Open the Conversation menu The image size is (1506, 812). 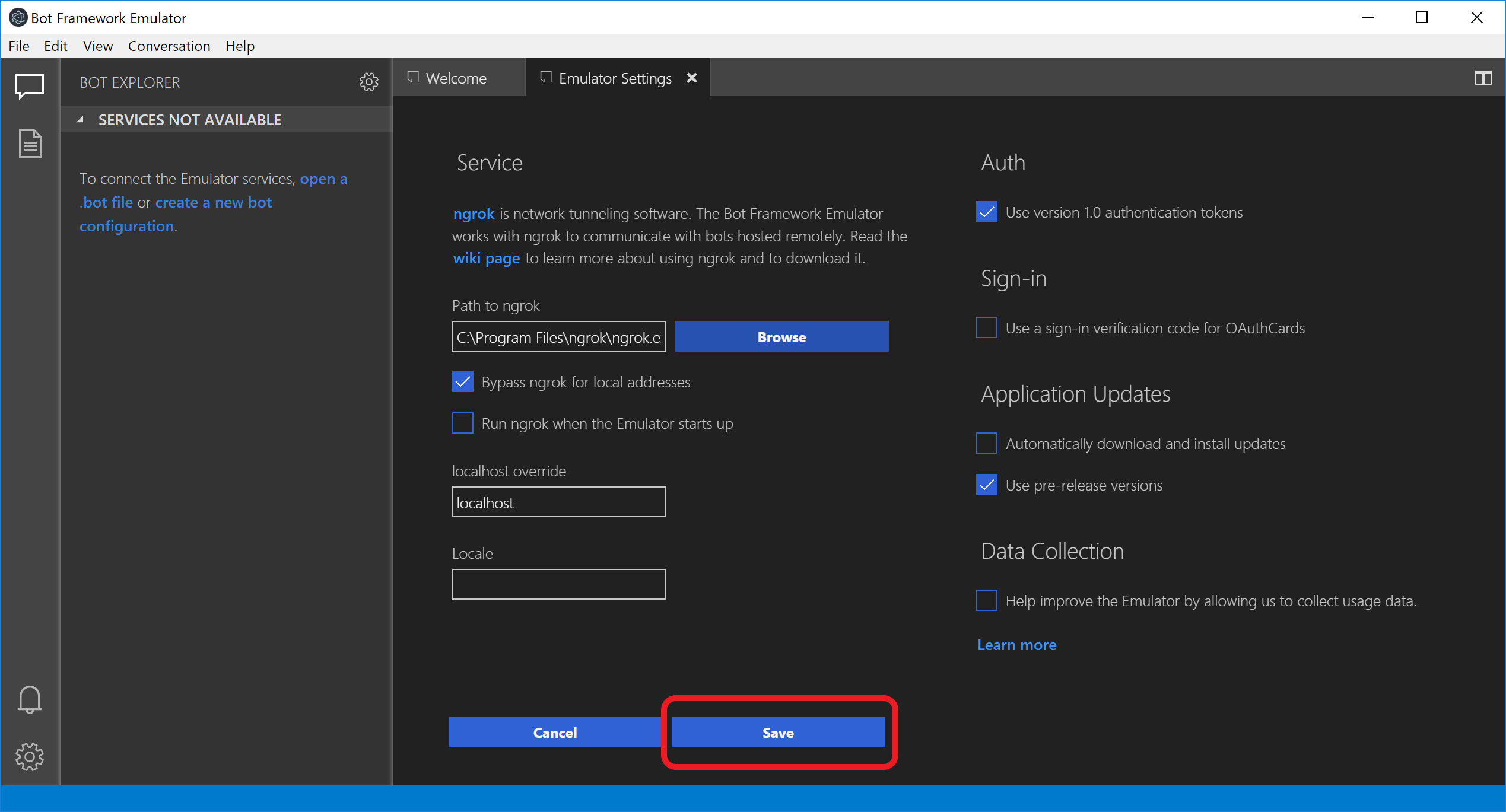click(x=169, y=46)
